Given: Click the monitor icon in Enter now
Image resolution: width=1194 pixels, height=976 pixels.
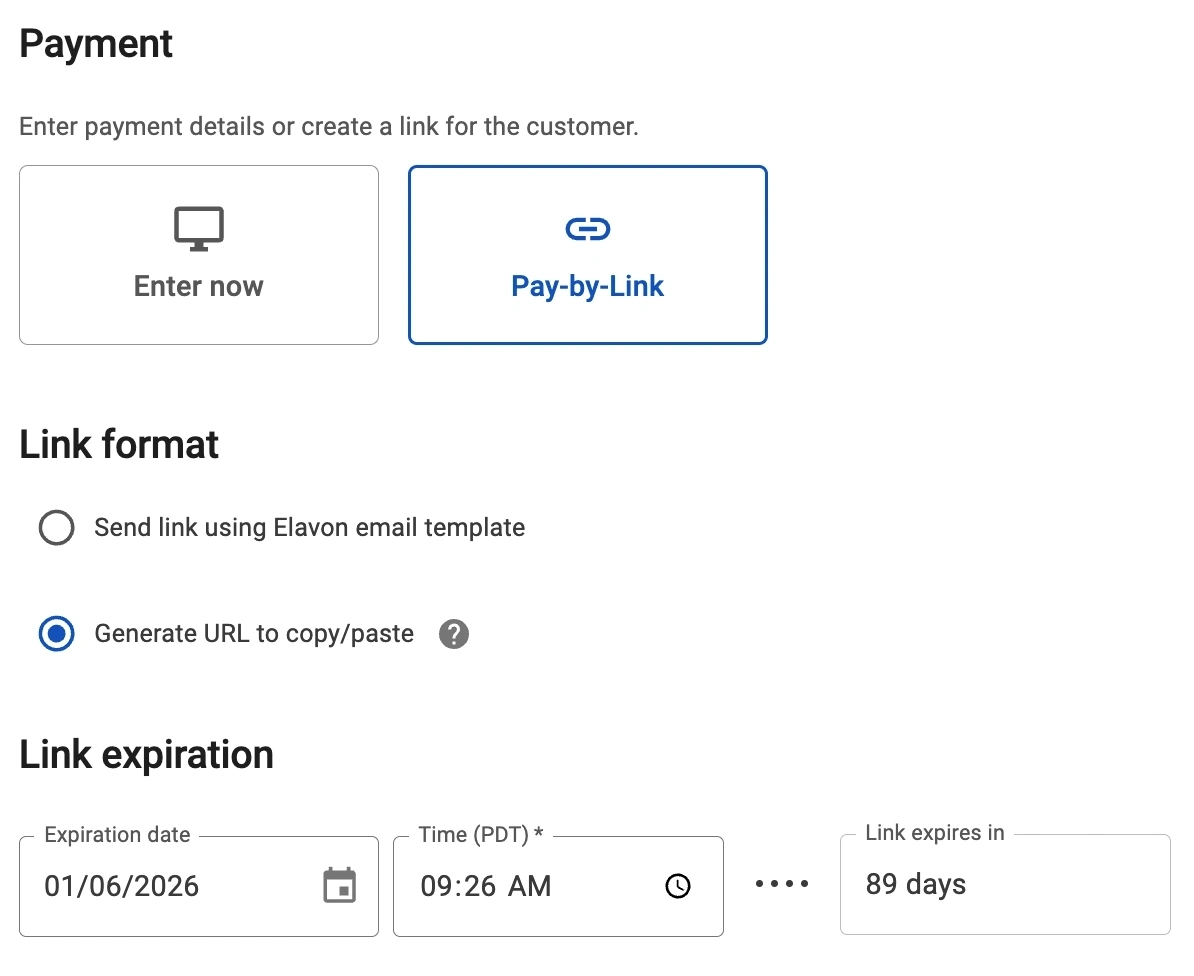Looking at the screenshot, I should [x=198, y=229].
